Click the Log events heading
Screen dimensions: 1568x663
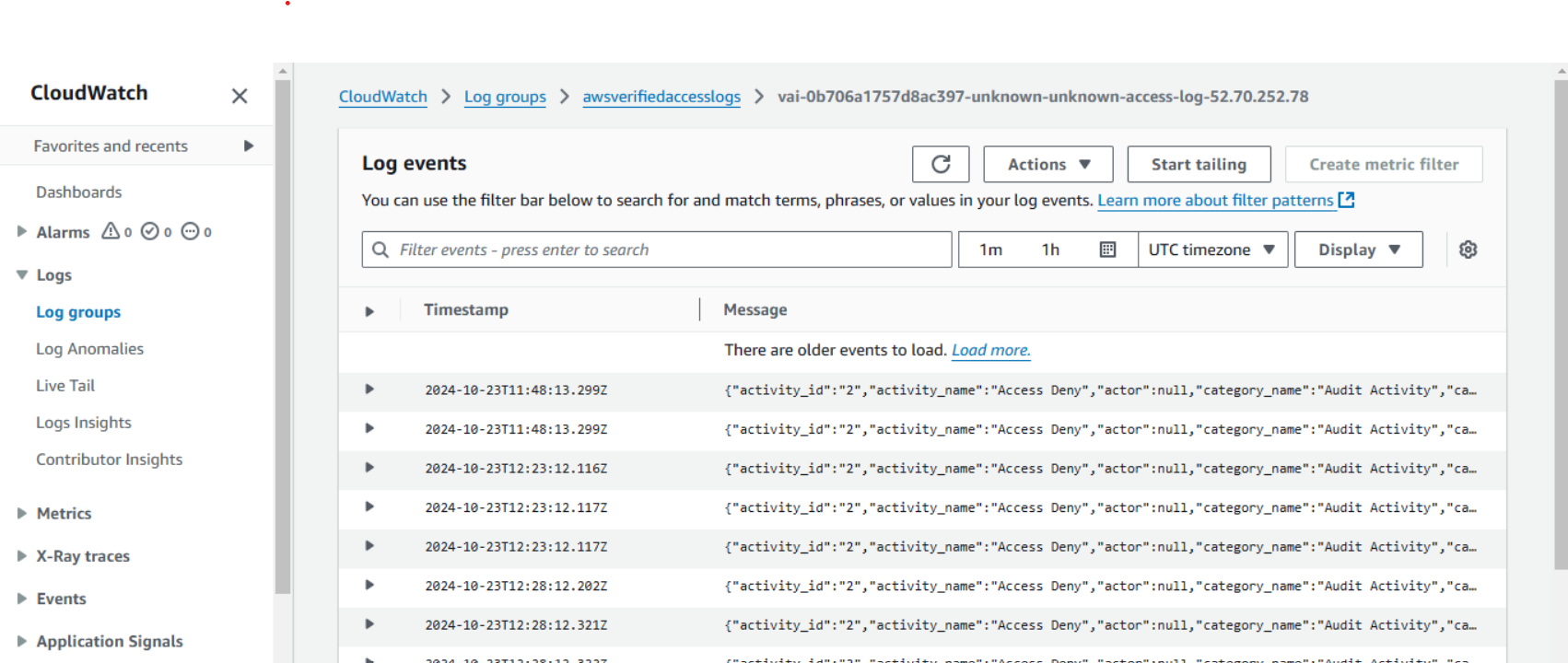(x=414, y=163)
